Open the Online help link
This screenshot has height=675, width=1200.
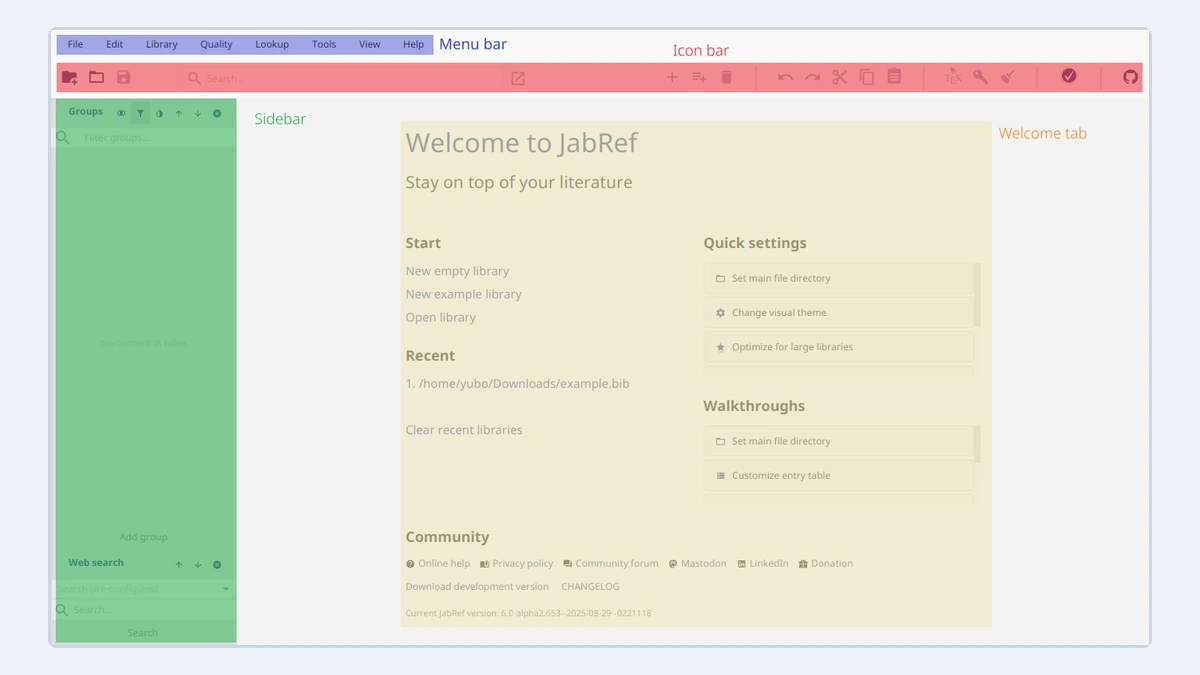coord(438,564)
